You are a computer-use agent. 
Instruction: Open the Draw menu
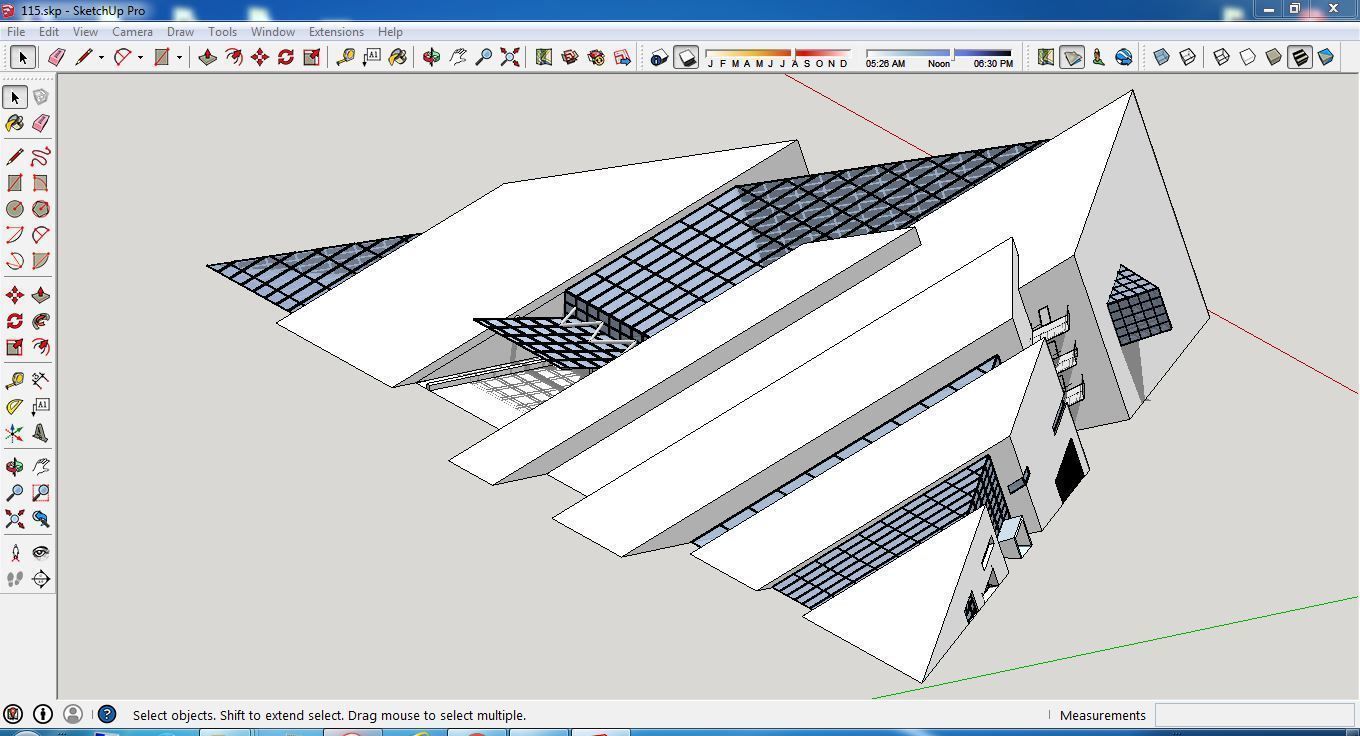[180, 32]
